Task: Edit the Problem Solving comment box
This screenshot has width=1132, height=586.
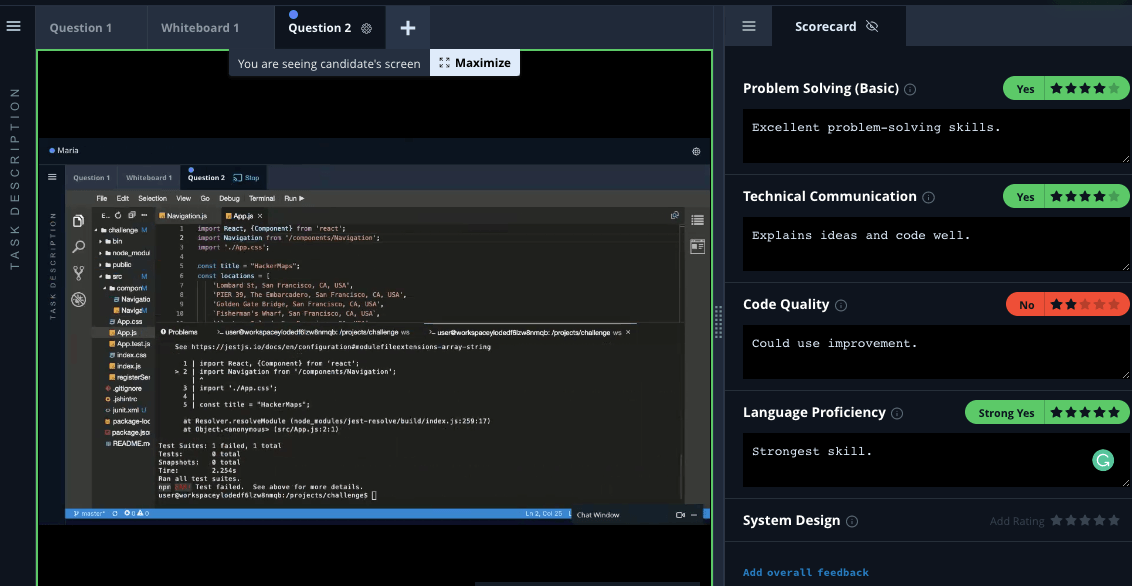Action: (x=936, y=136)
